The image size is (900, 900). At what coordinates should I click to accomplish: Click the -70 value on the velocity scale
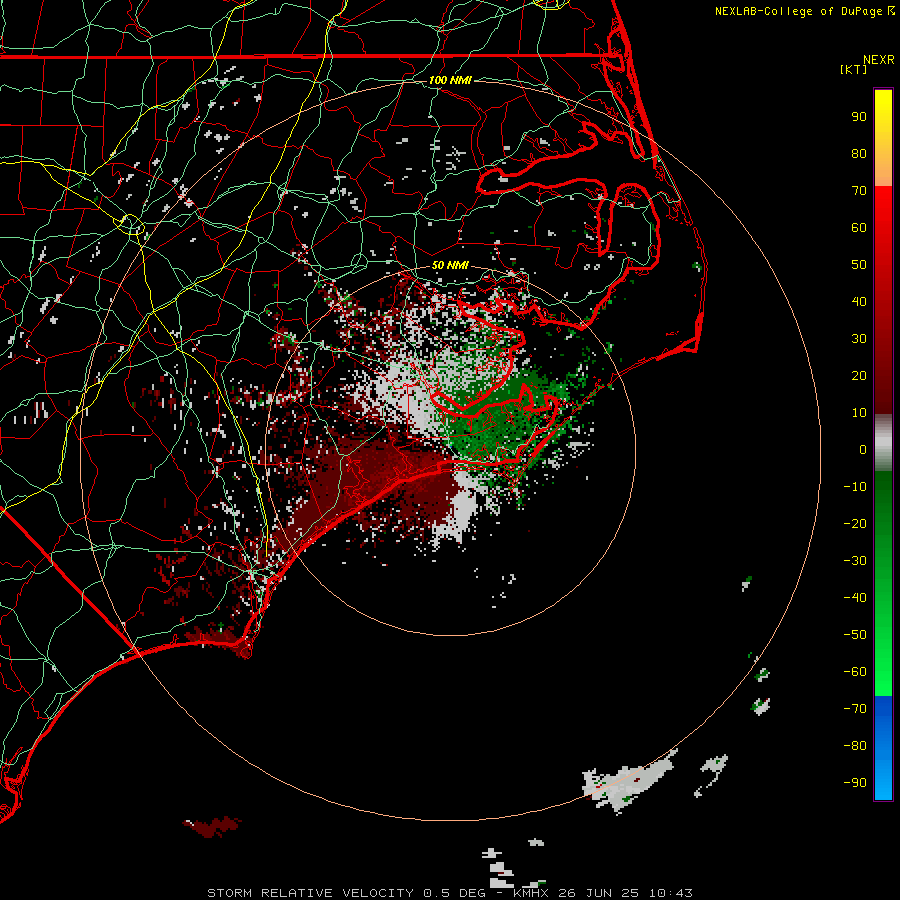(855, 709)
